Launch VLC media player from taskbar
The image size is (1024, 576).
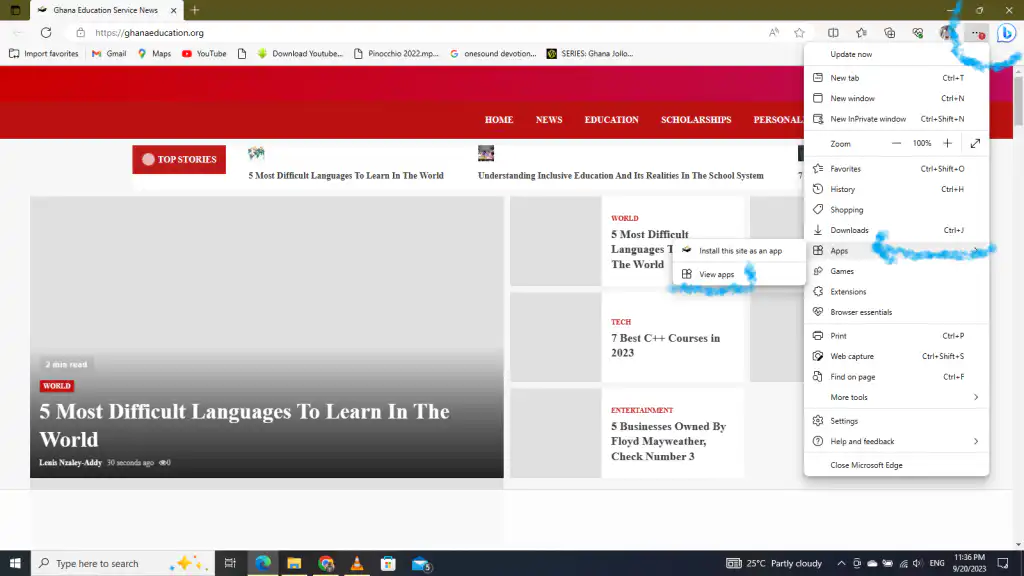click(x=358, y=563)
